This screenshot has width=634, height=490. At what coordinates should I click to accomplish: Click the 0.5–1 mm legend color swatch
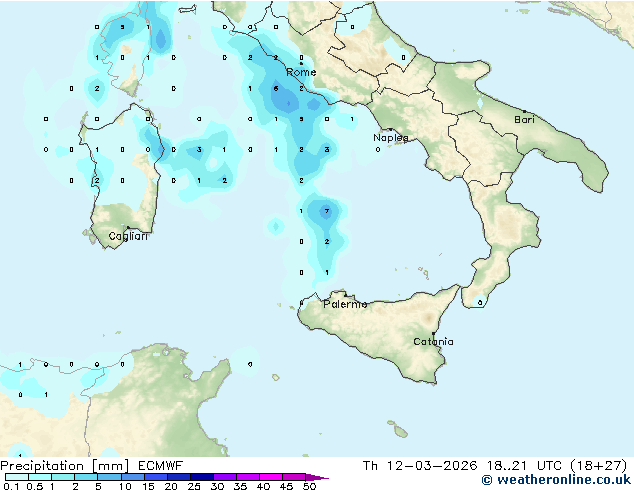[40, 477]
